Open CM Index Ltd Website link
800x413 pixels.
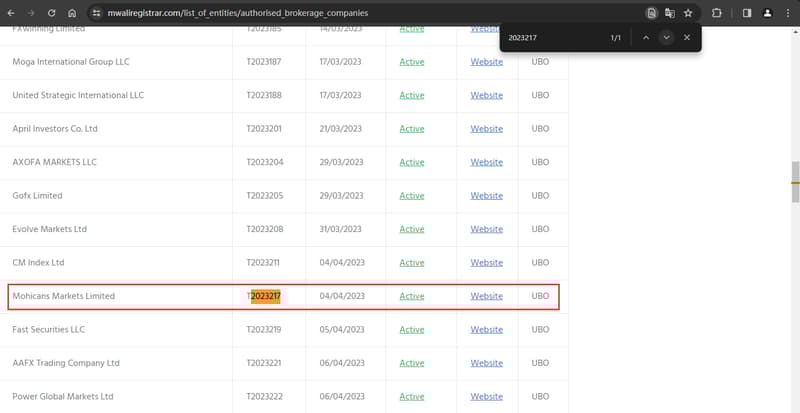point(486,262)
